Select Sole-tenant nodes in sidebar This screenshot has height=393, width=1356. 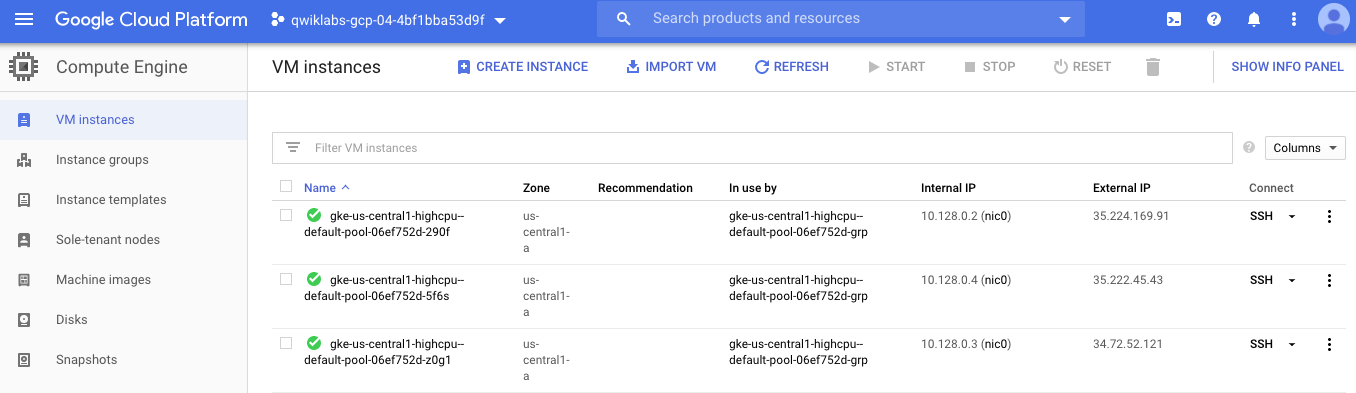pos(108,240)
